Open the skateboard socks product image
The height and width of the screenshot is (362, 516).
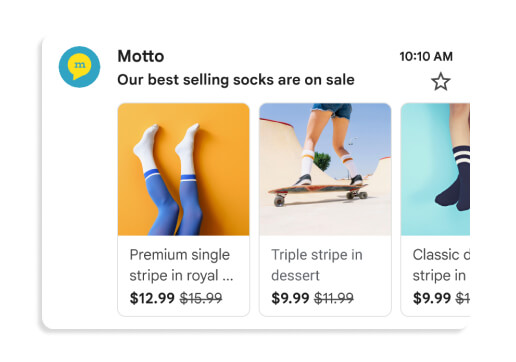(325, 169)
